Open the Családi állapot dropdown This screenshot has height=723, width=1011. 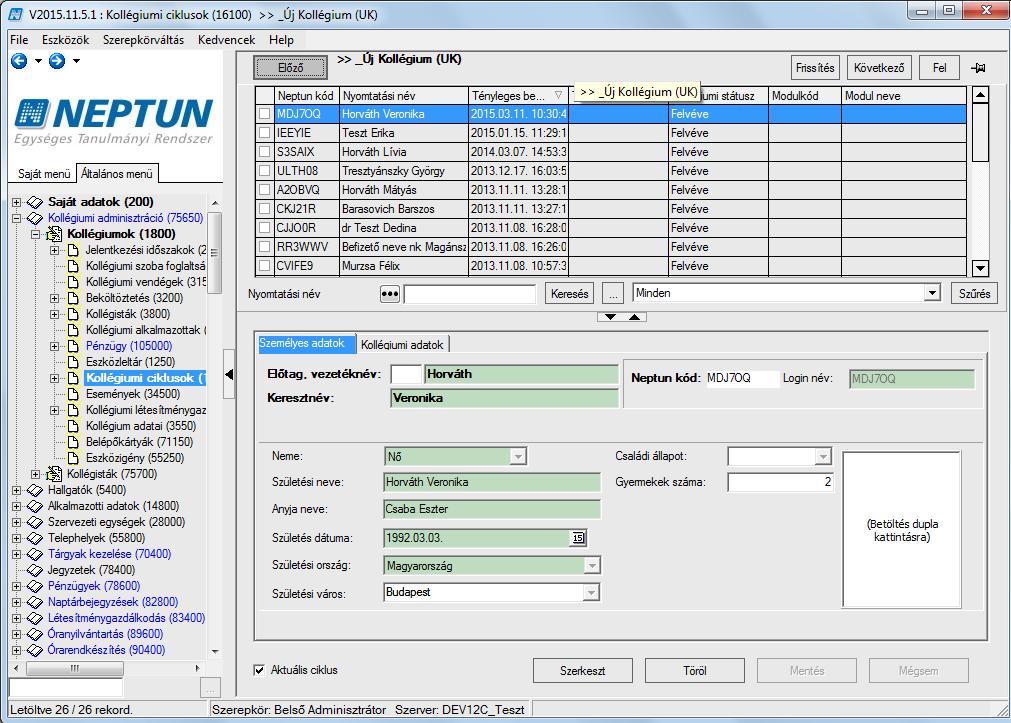pos(823,457)
